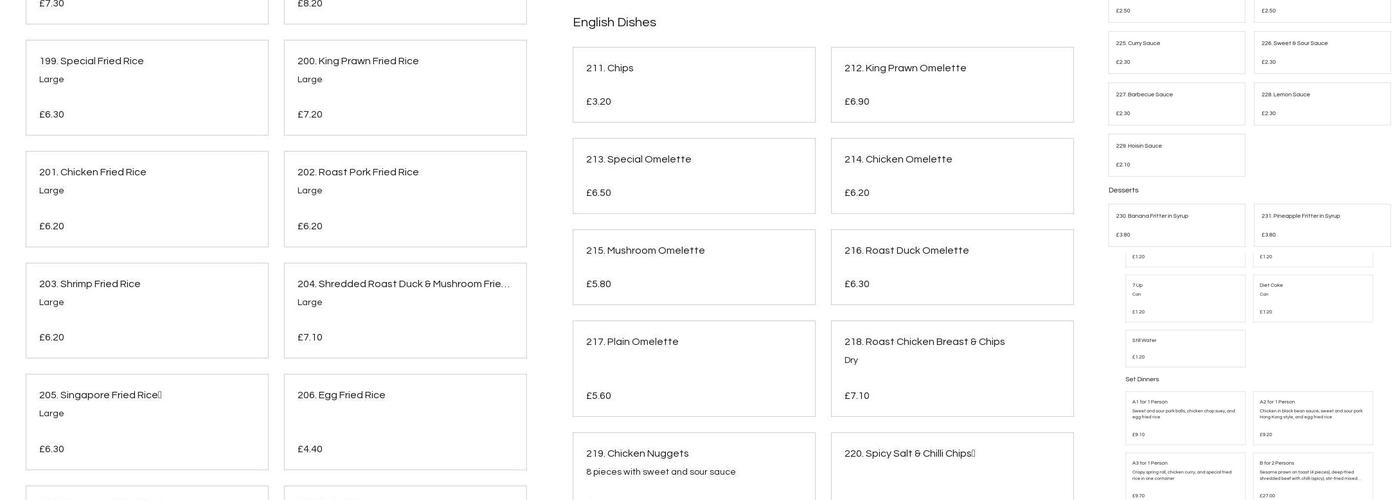1400x500 pixels.
Task: Open the 215. Mushroom Omelette item
Action: 694,267
